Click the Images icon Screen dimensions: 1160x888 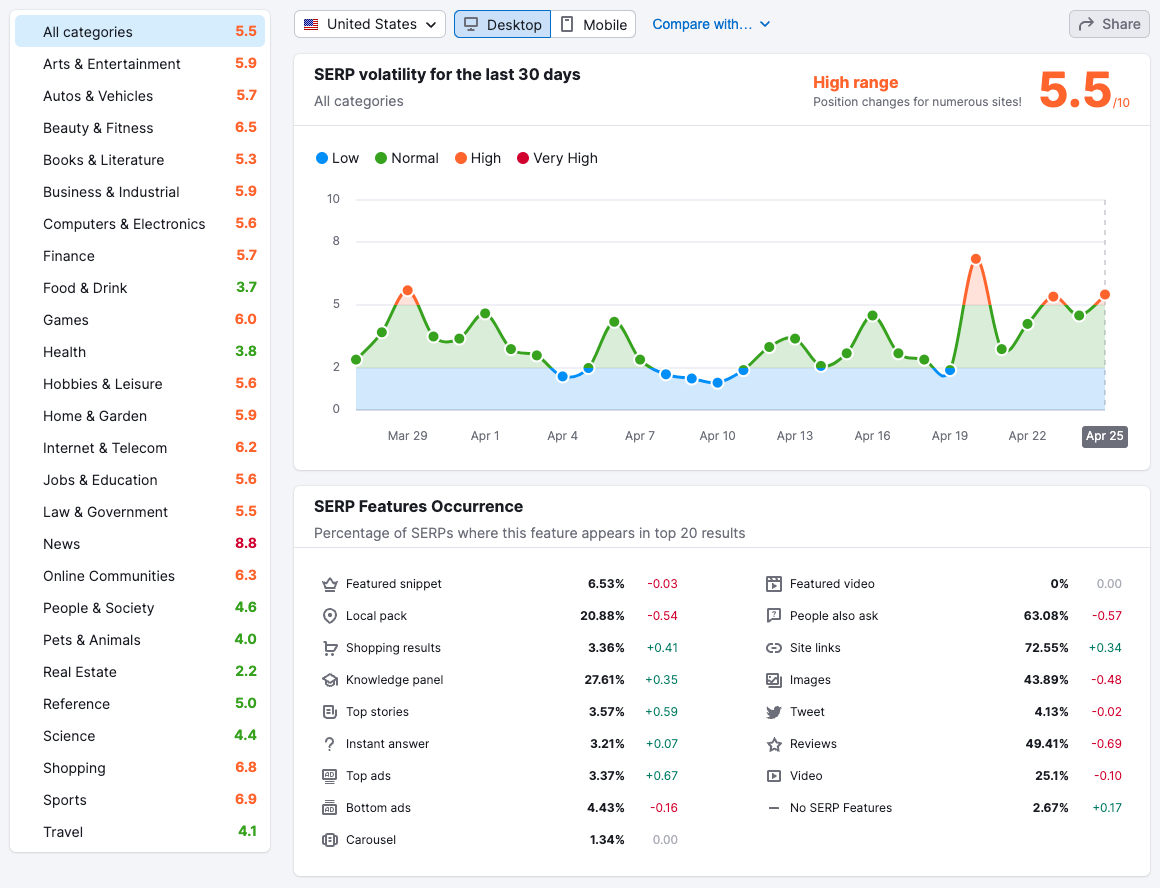773,679
